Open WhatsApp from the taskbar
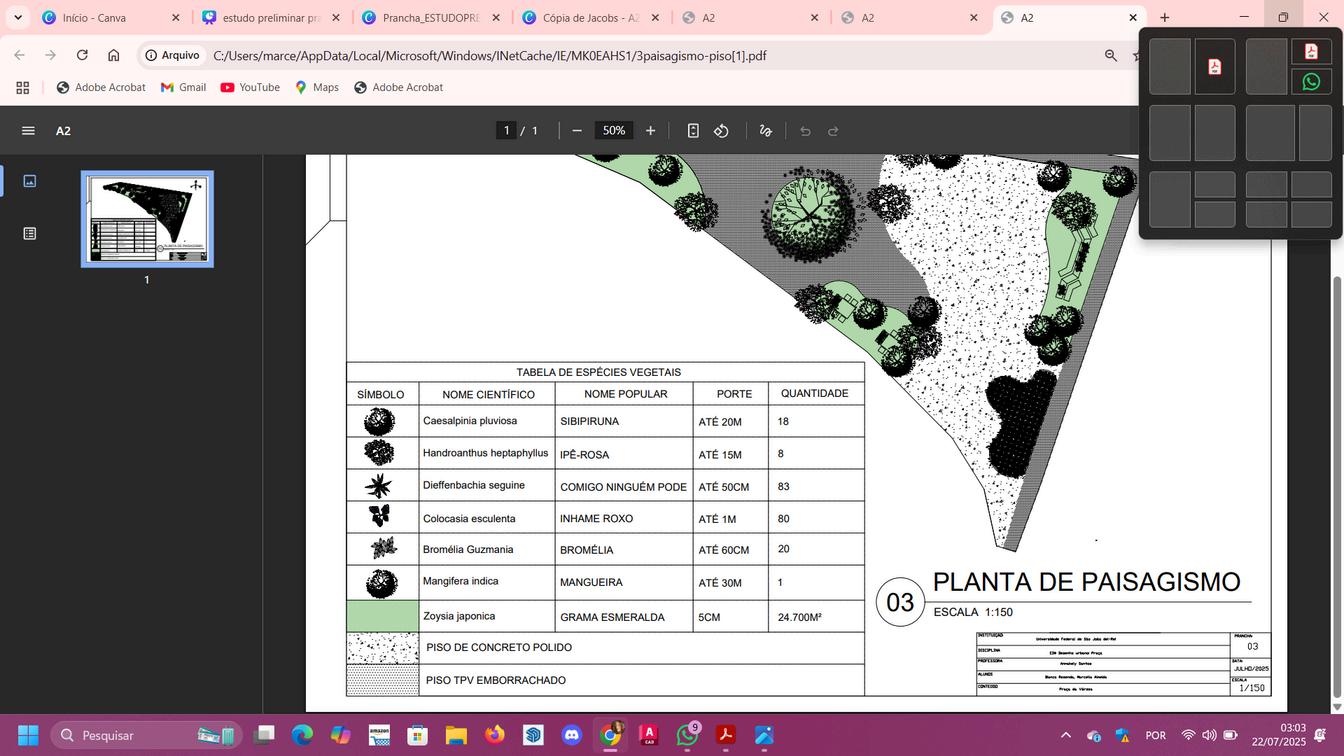This screenshot has width=1344, height=756. pyautogui.click(x=687, y=736)
